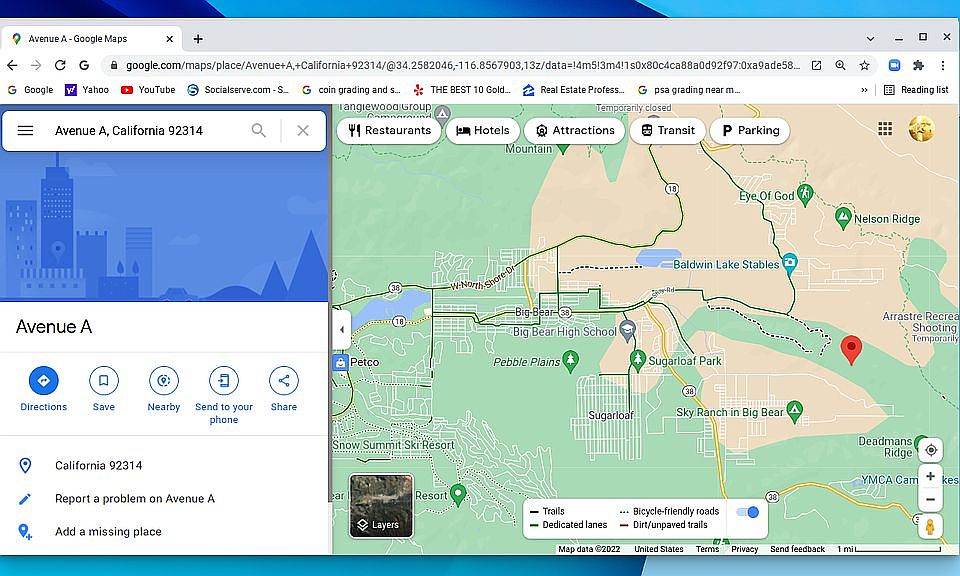960x576 pixels.
Task: Click the search magnifier in Maps search box
Action: click(259, 130)
